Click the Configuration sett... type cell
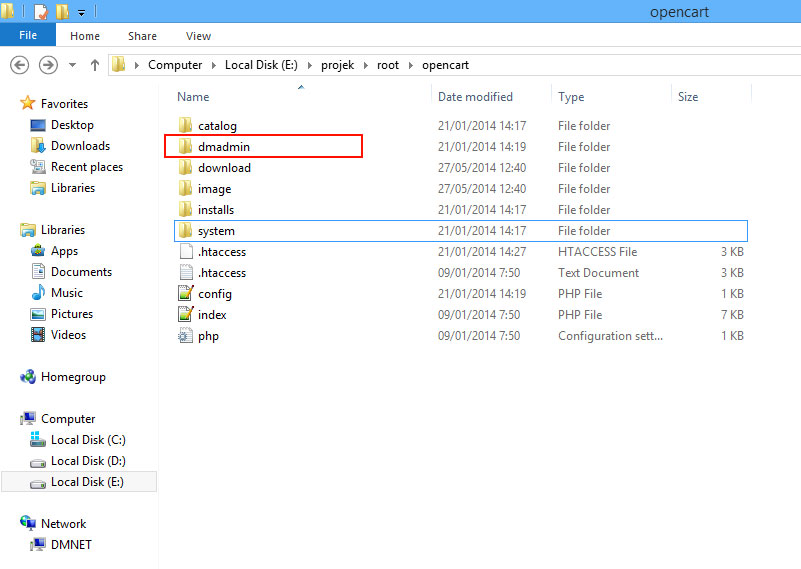The image size is (801, 569). pyautogui.click(x=610, y=336)
